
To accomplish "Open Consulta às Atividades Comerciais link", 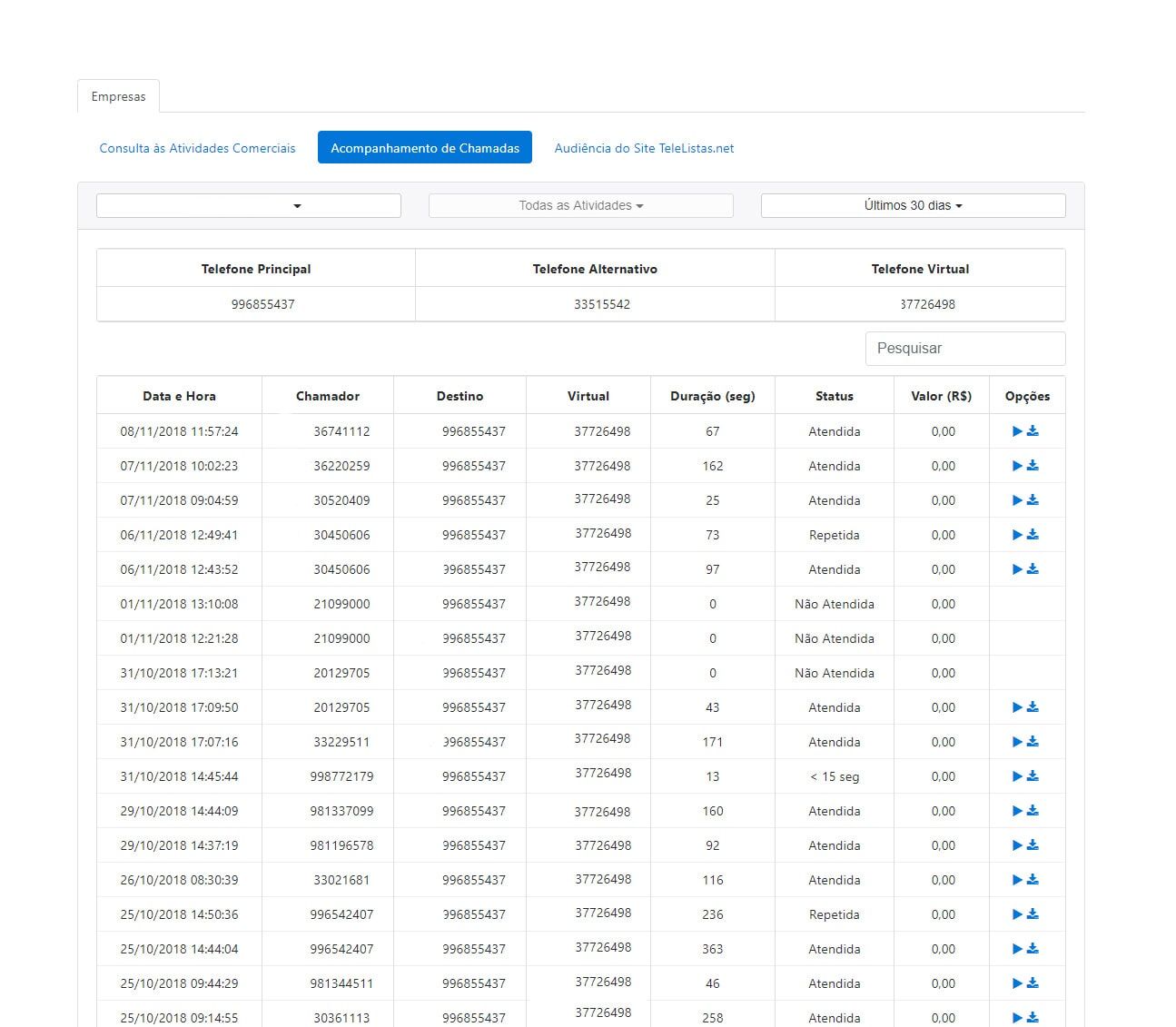I will coord(197,148).
